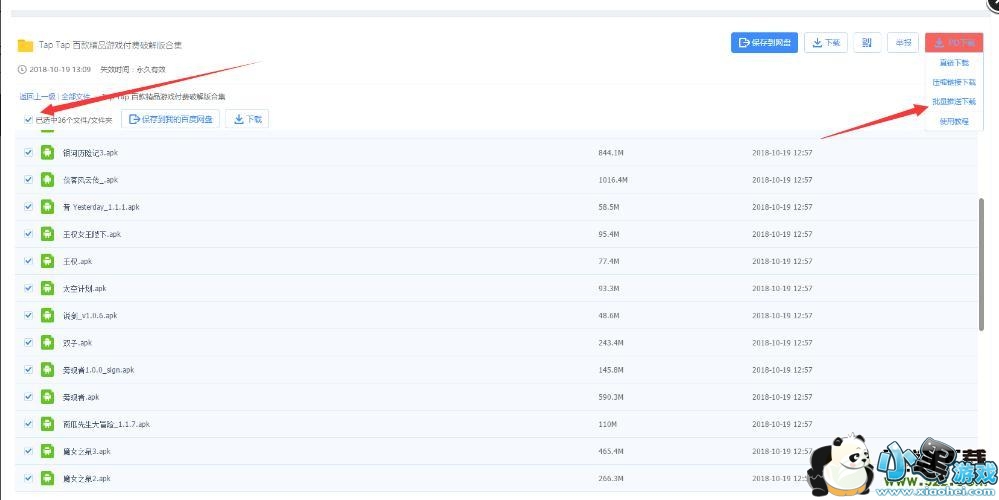Viewport: 999px width, 500px height.
Task: Click file name 魔女之泉2.apk
Action: point(87,478)
